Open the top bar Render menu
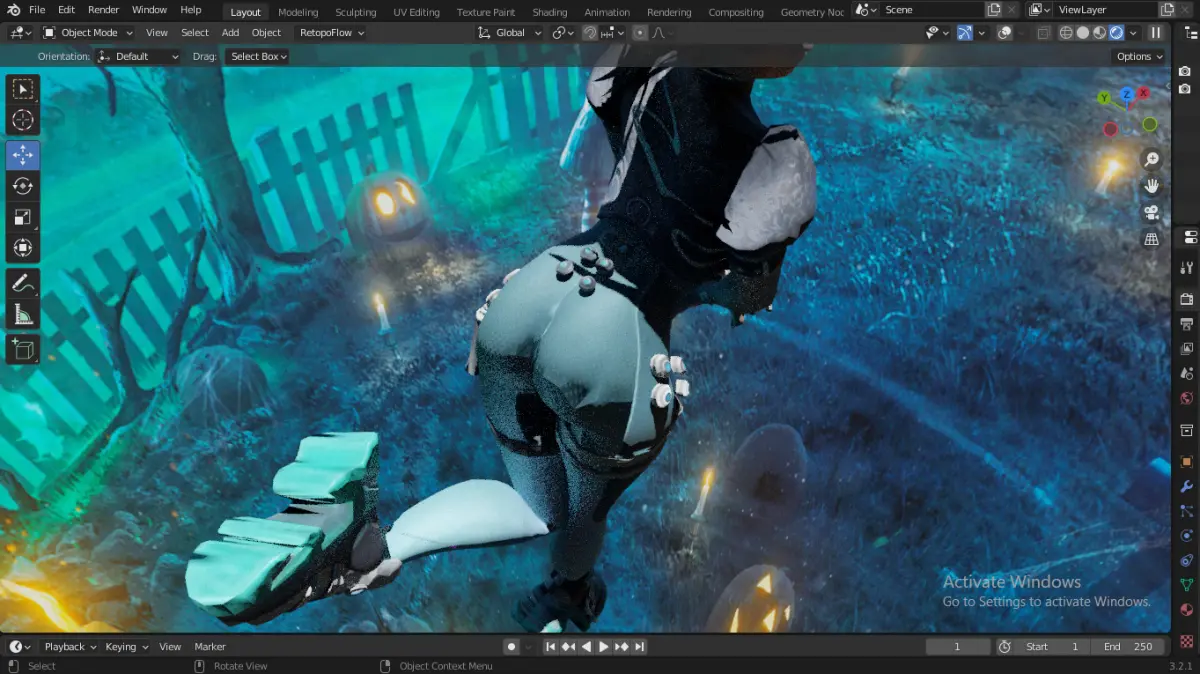1200x674 pixels. click(x=103, y=10)
